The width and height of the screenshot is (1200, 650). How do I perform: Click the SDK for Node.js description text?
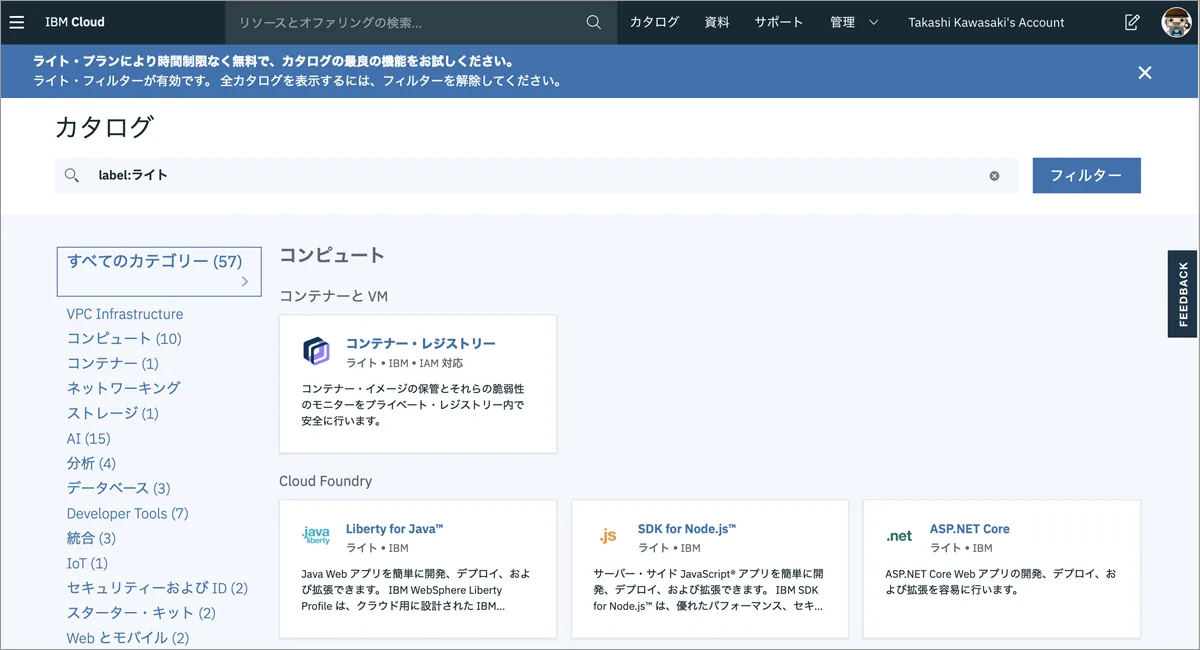708,590
